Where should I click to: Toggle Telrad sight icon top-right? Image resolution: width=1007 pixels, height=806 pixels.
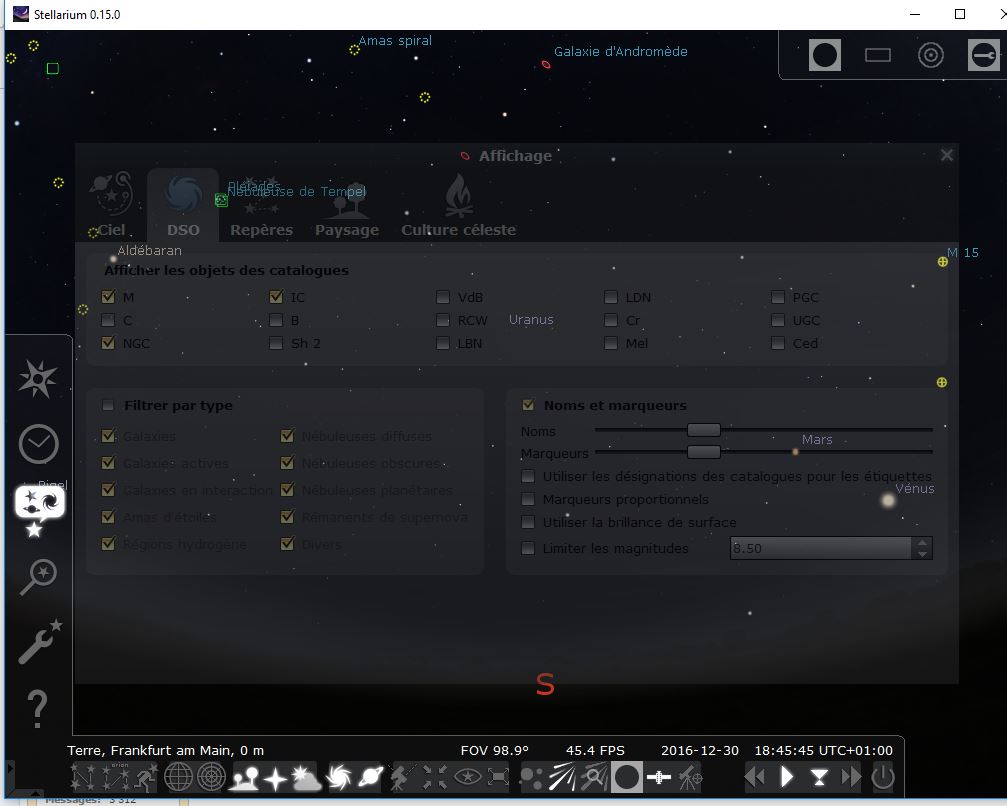tap(931, 55)
